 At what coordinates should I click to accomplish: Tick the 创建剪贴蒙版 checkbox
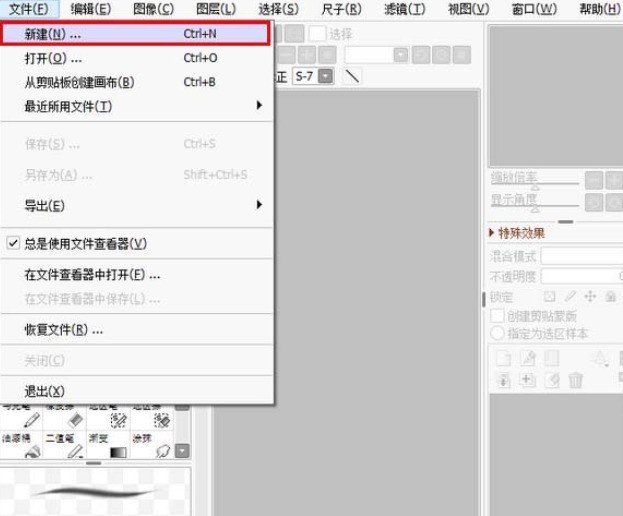pos(497,316)
